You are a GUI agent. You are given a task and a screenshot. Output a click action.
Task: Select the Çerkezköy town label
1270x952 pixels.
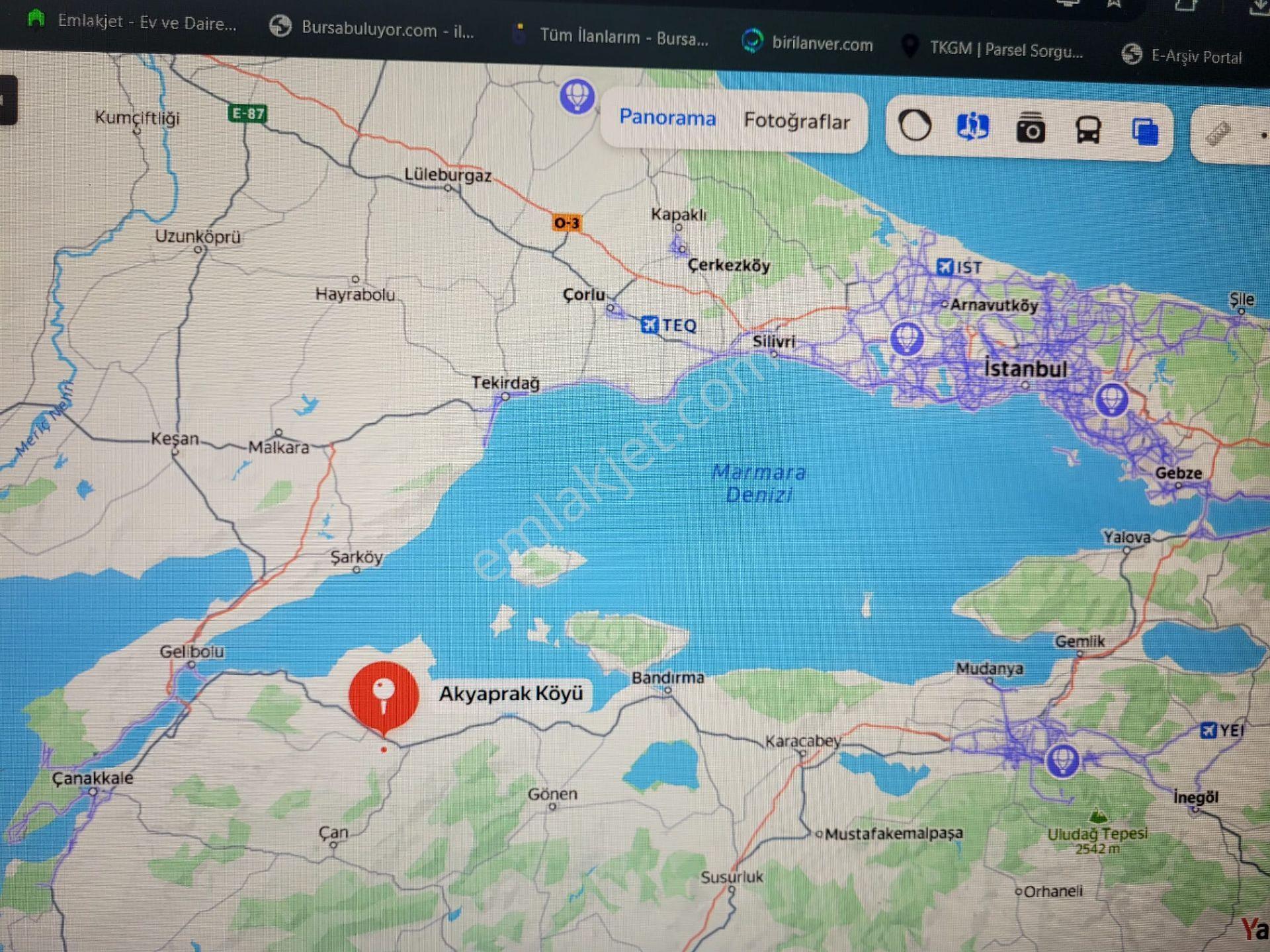(x=729, y=265)
